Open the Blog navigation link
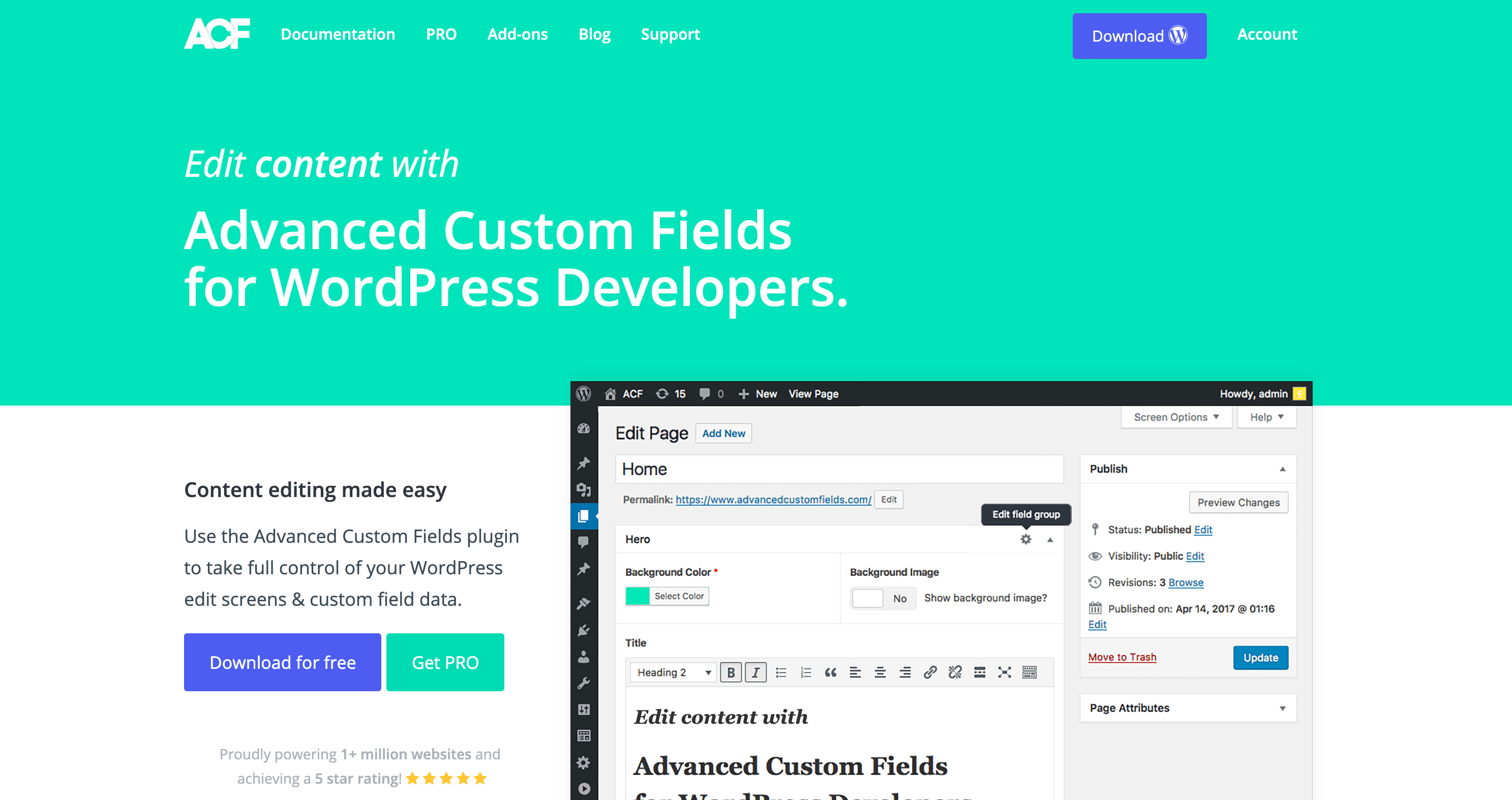The image size is (1512, 800). (x=594, y=35)
